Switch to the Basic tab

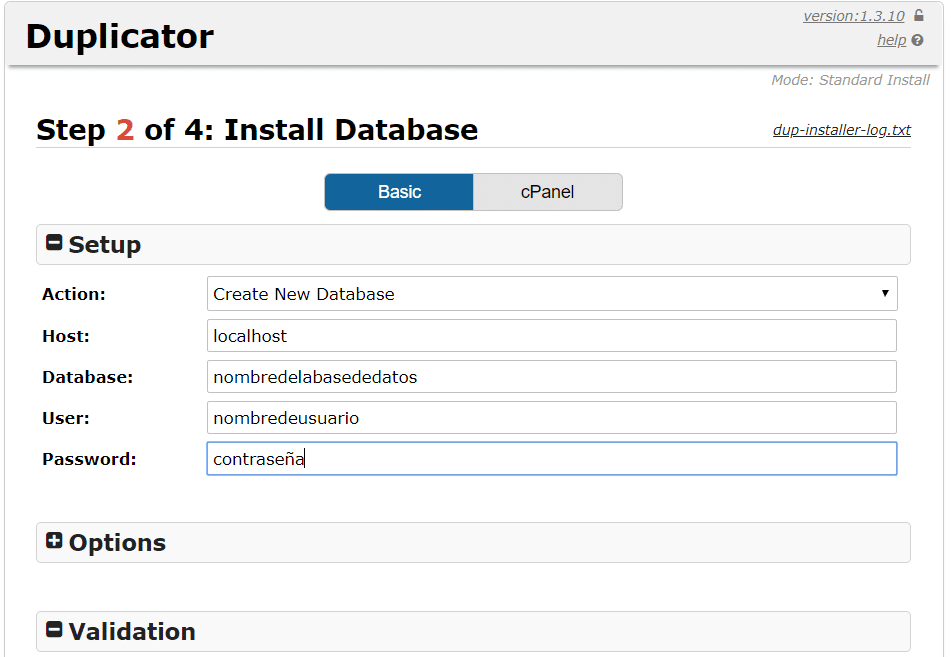pyautogui.click(x=399, y=192)
